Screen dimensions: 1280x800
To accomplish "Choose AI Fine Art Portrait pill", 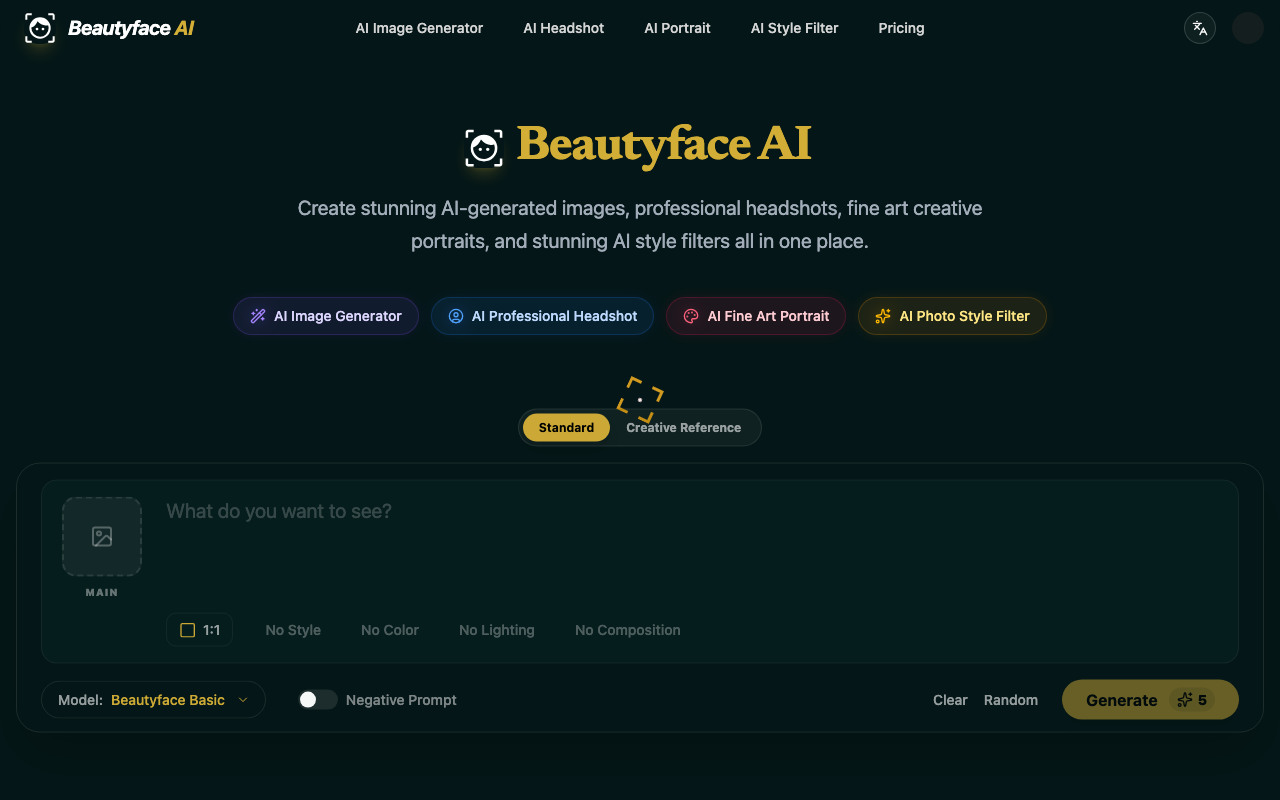I will [x=756, y=316].
